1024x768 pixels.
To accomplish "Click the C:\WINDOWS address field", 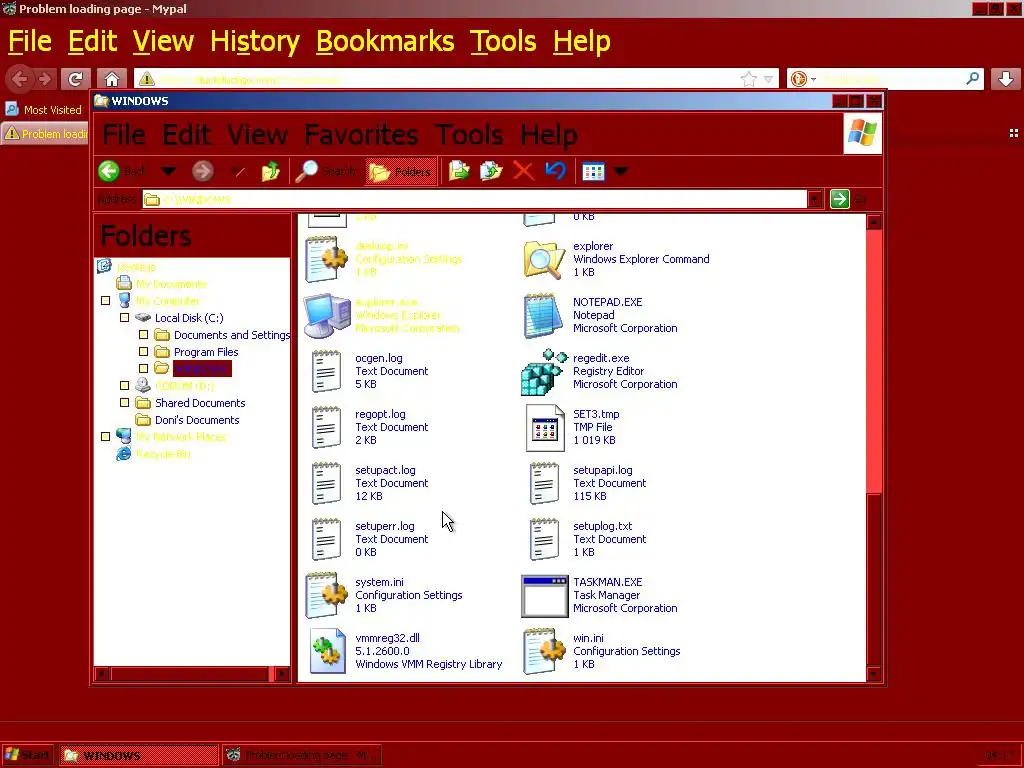I will [x=475, y=199].
